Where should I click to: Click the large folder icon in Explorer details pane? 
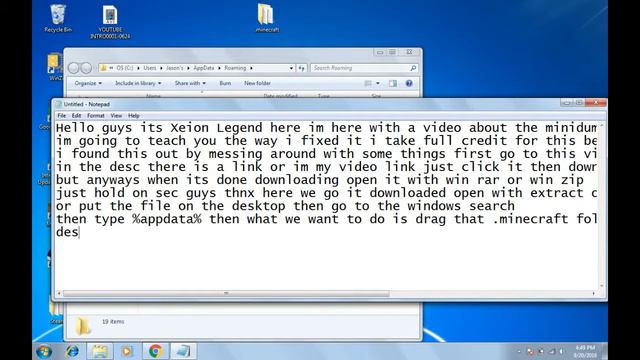click(83, 326)
